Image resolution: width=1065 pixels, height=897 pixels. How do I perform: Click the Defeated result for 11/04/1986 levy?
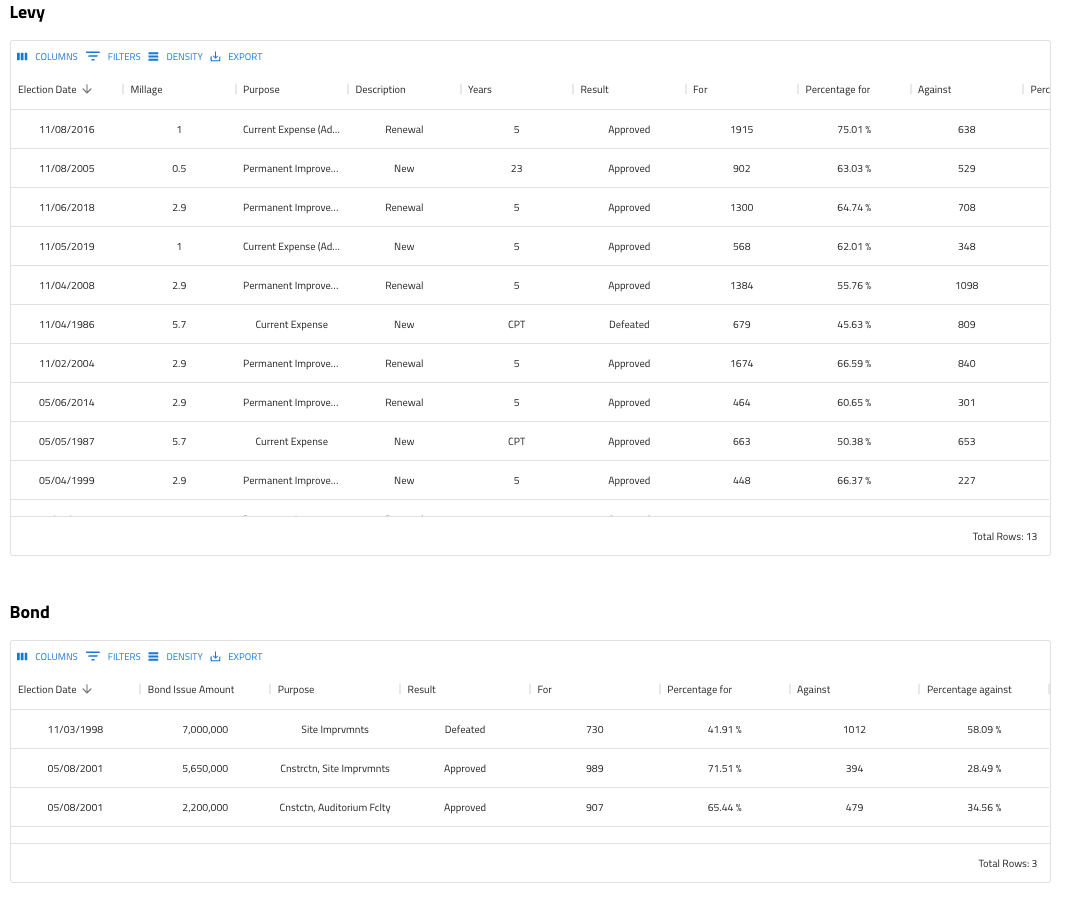click(x=629, y=325)
